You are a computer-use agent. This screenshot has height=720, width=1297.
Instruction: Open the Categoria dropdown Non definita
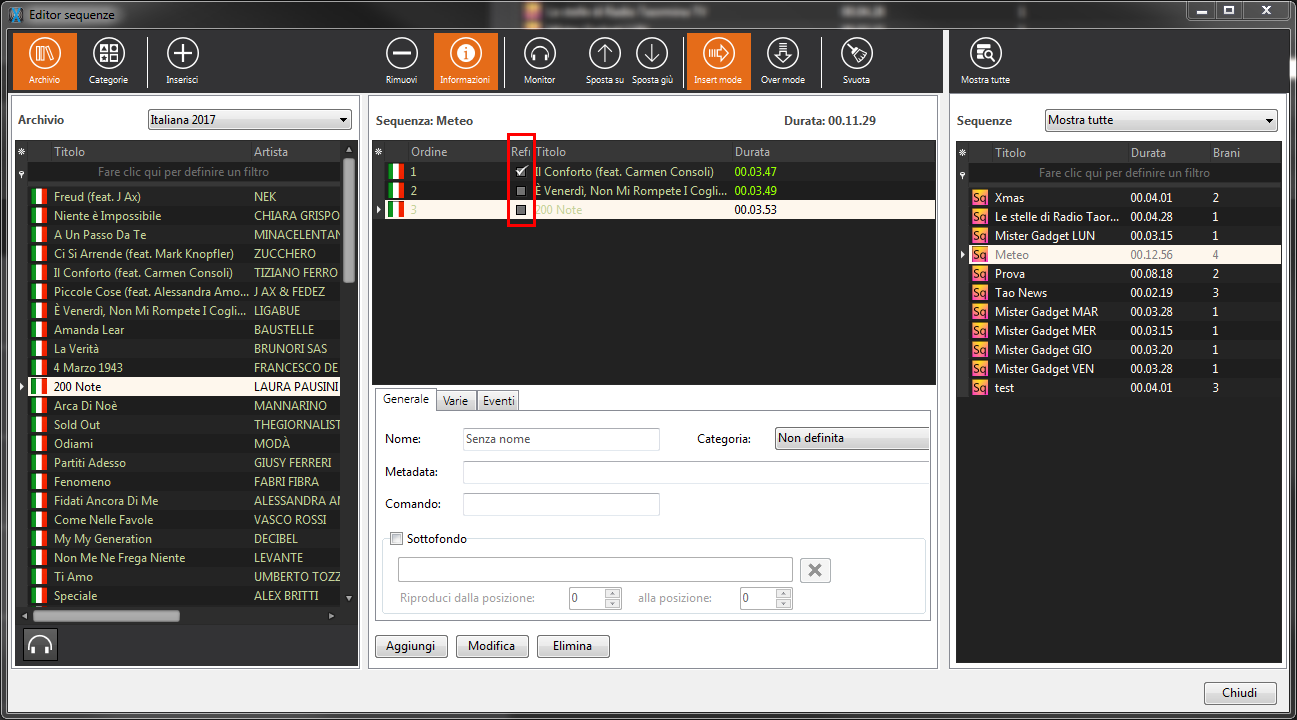853,439
